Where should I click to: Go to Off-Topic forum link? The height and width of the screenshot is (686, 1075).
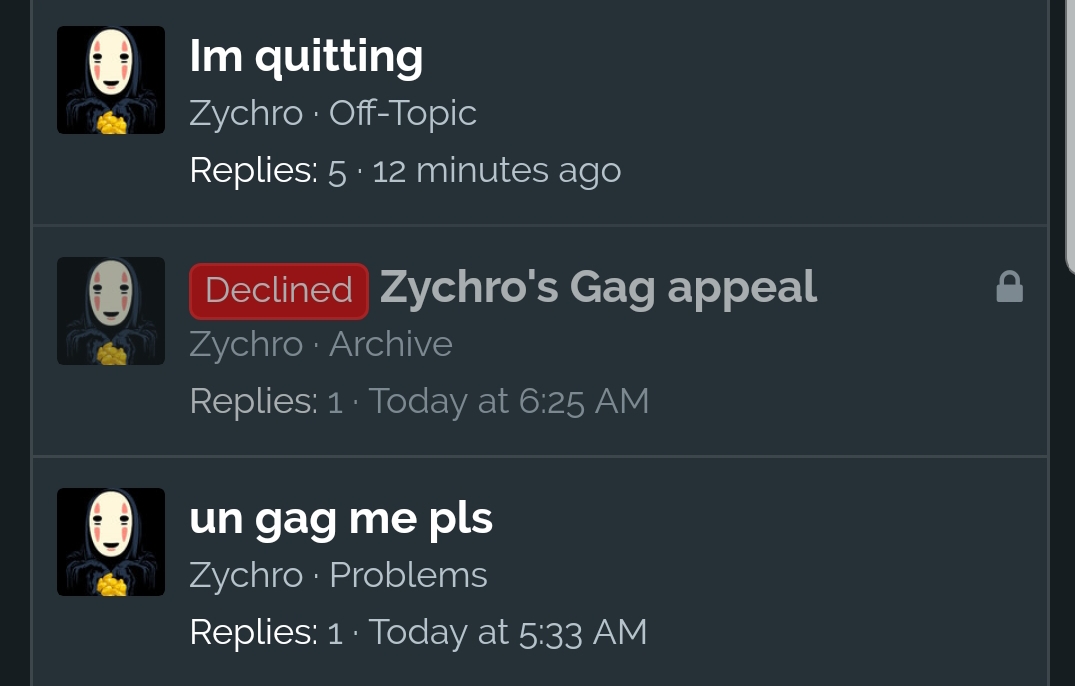coord(402,113)
